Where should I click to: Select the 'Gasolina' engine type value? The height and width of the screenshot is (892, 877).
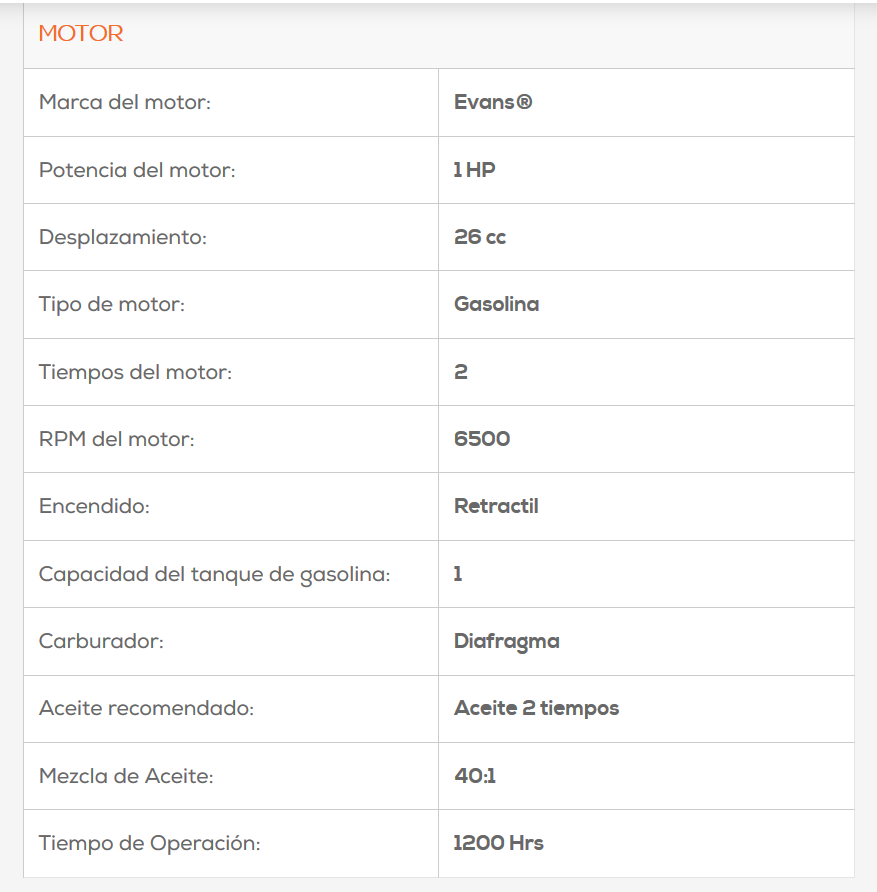click(x=496, y=304)
